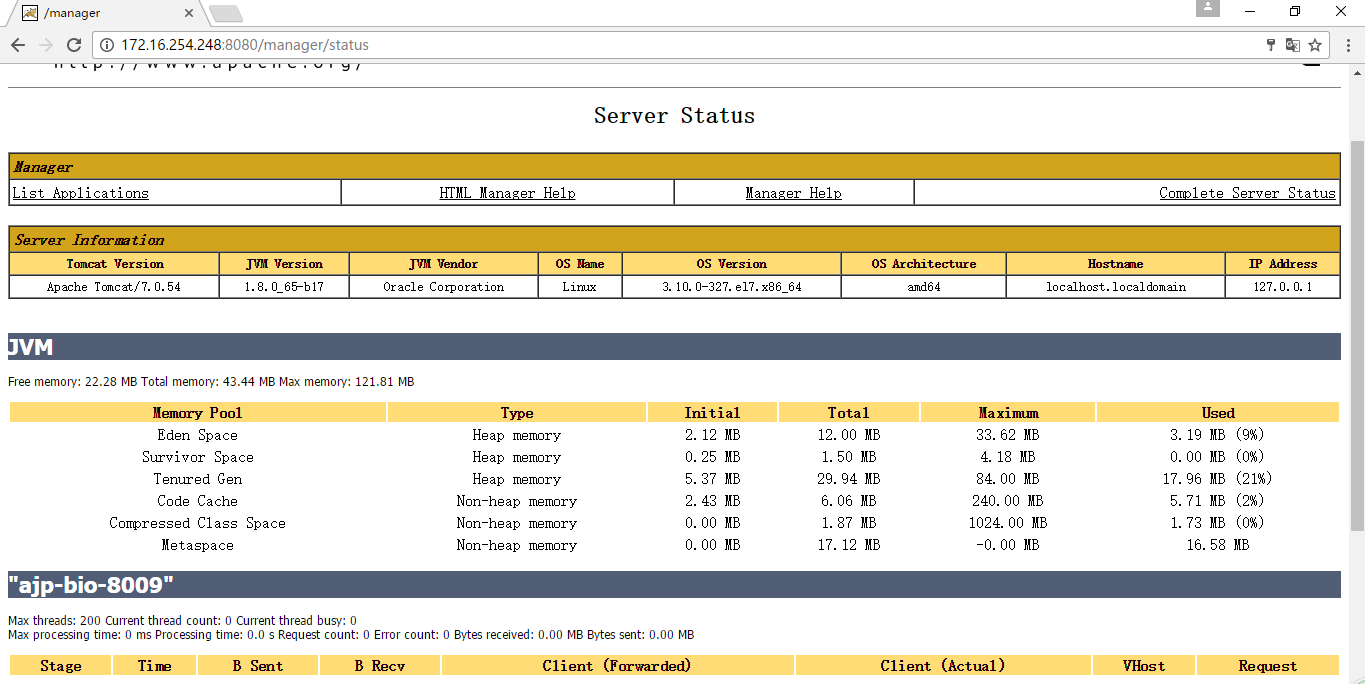Select the Survivor Space row label
The width and height of the screenshot is (1365, 684).
click(x=198, y=457)
